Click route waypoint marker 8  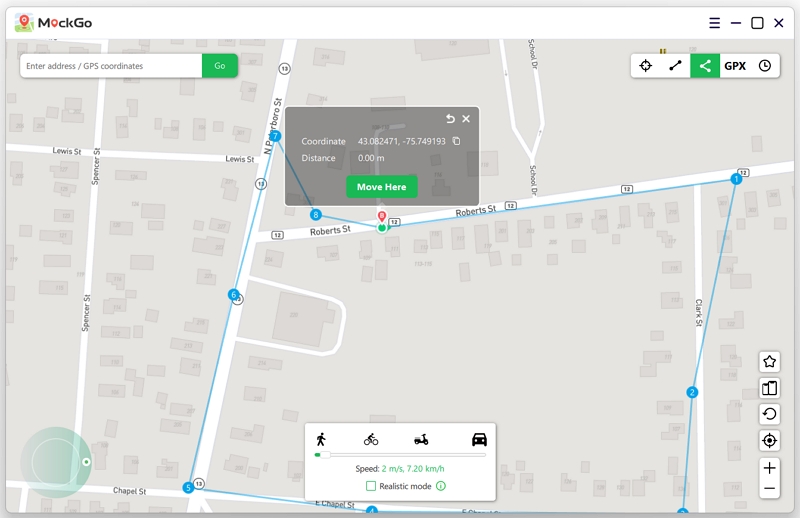316,215
